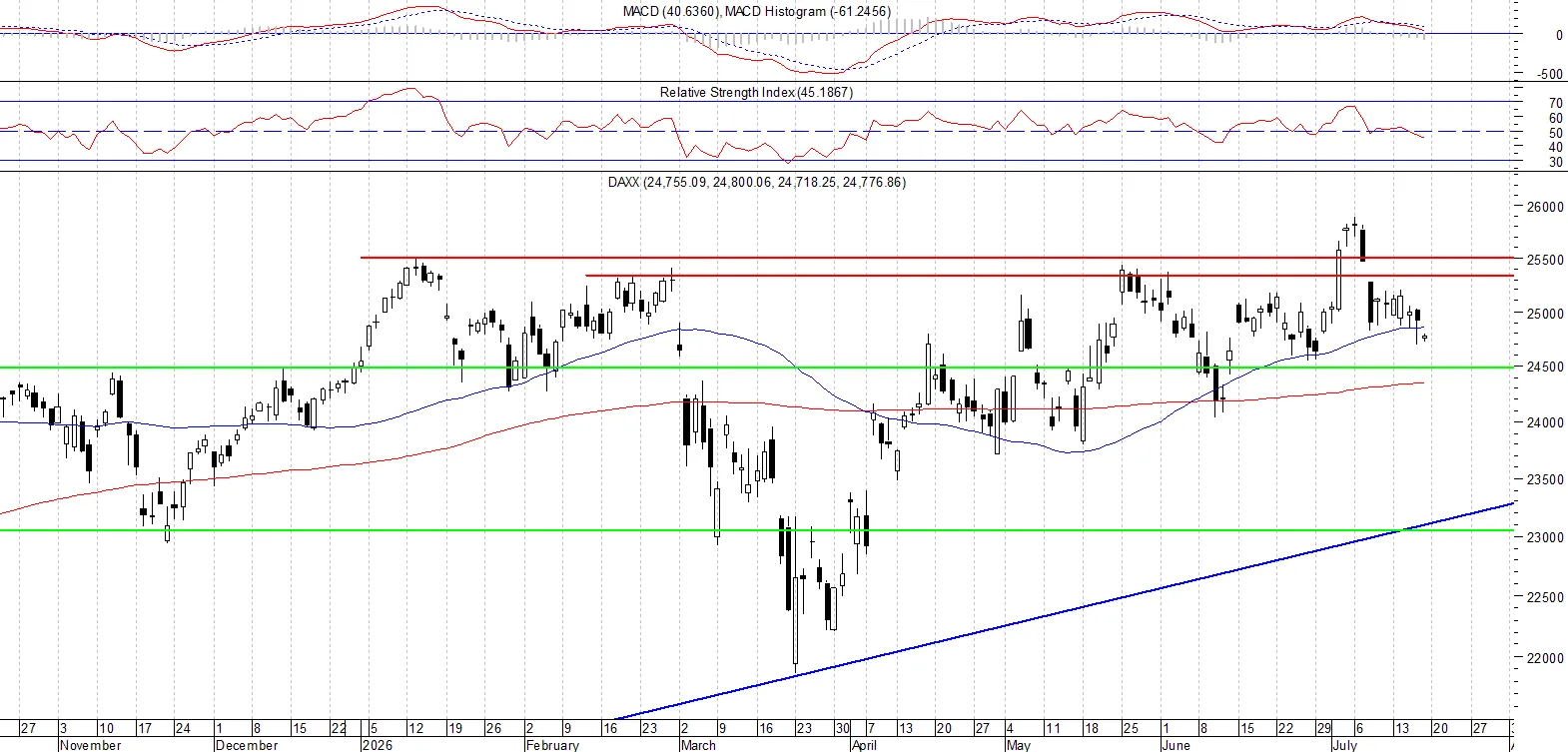Click the 26000 price axis label
This screenshot has height=752, width=1568.
(x=1544, y=208)
